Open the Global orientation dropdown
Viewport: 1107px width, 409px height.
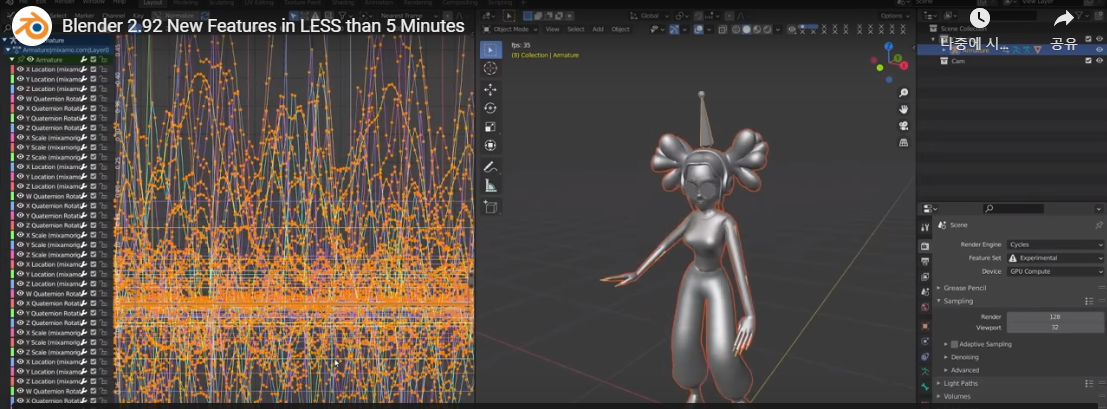(x=649, y=16)
